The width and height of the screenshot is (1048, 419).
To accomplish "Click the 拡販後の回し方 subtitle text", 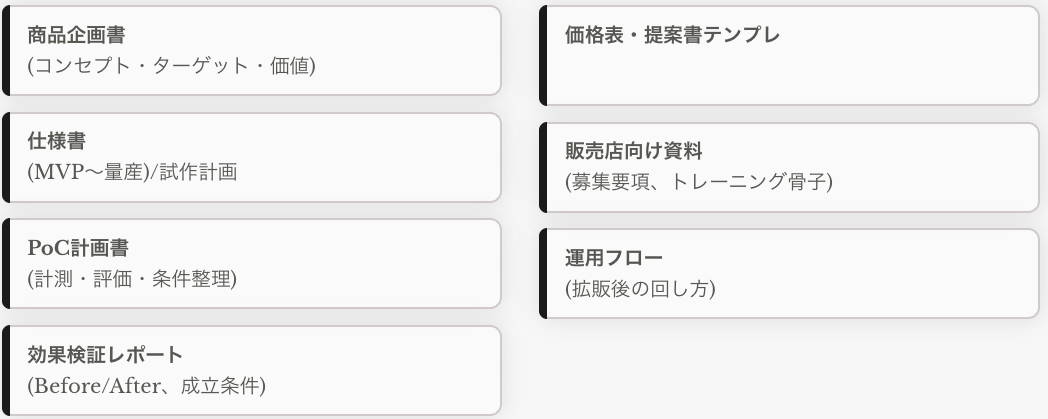I will 640,288.
